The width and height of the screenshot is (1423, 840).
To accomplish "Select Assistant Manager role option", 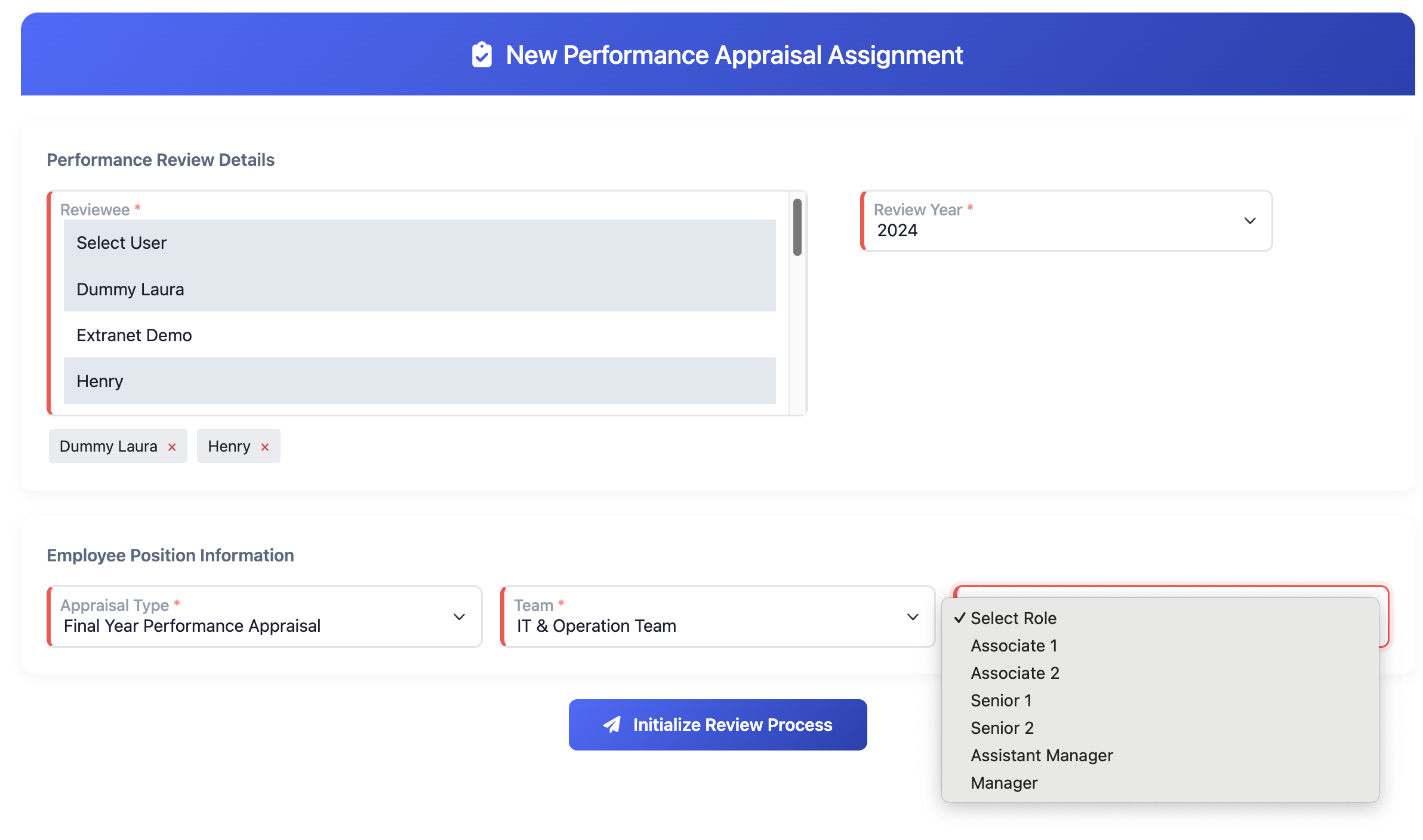I will click(1042, 755).
